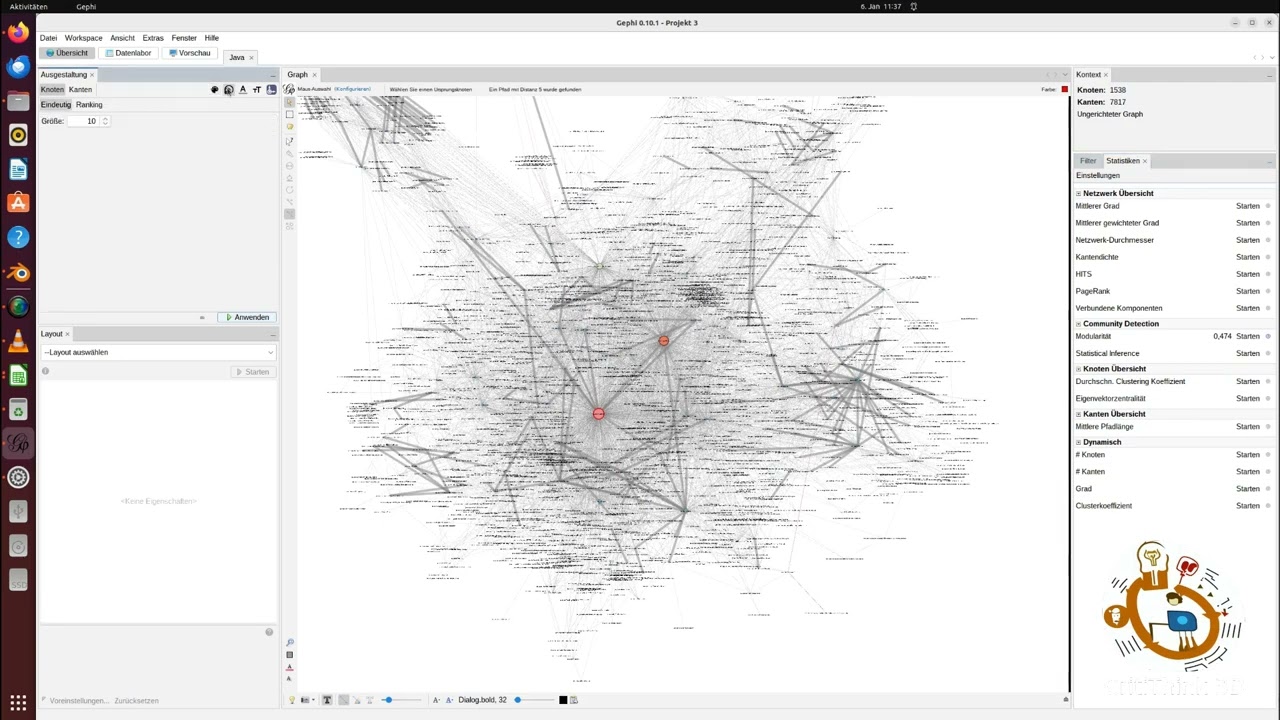
Task: Select the rectangle selection tool
Action: point(290,114)
